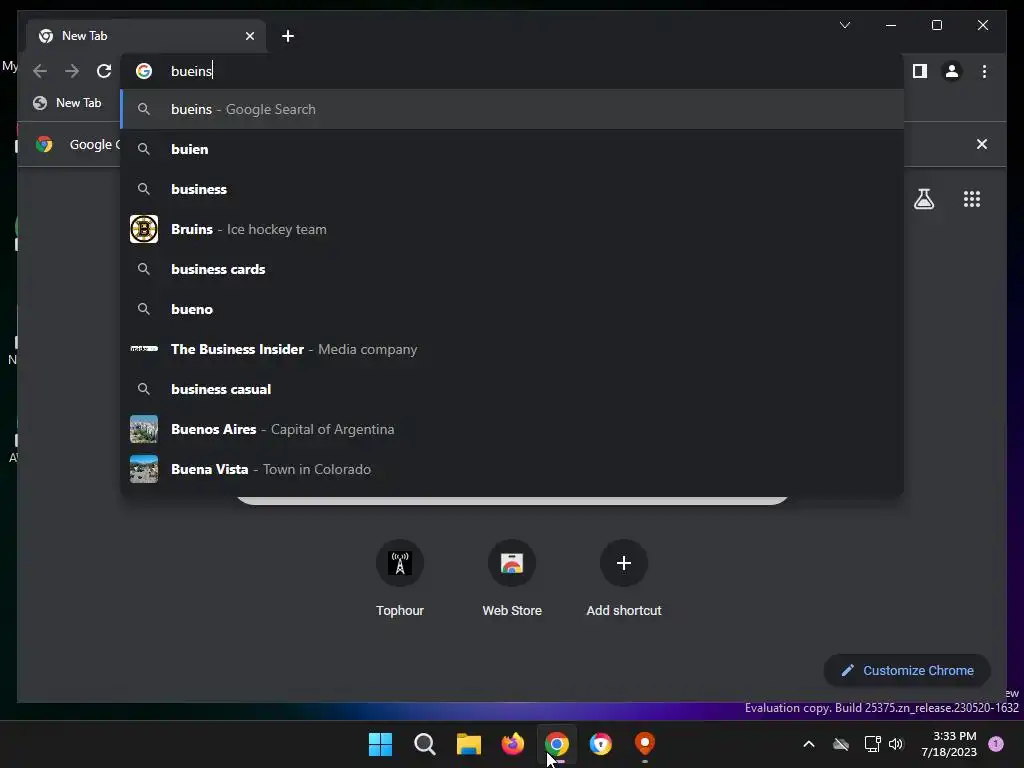Reload the page with the refresh icon
This screenshot has width=1024, height=768.
coord(104,71)
